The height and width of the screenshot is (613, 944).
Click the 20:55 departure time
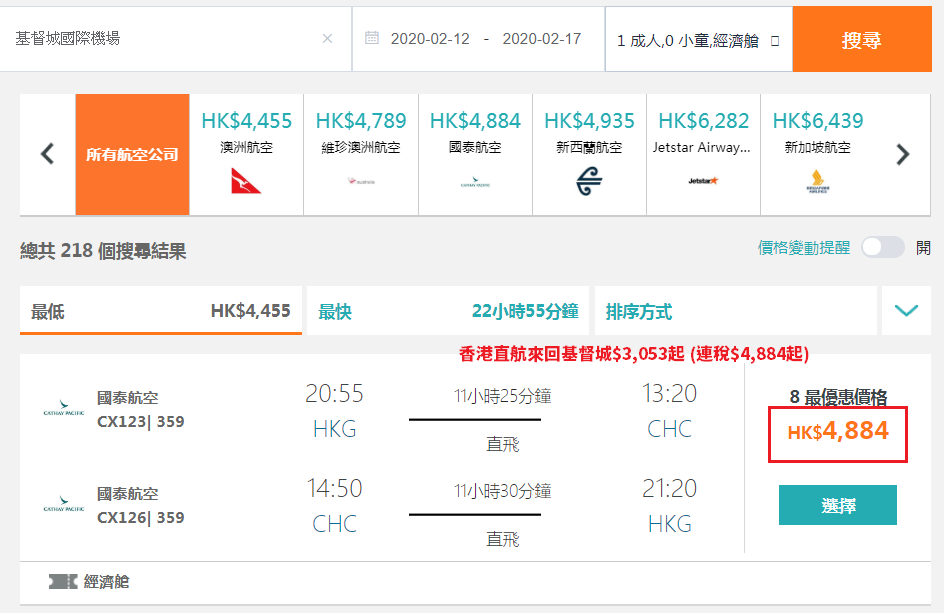pos(334,394)
